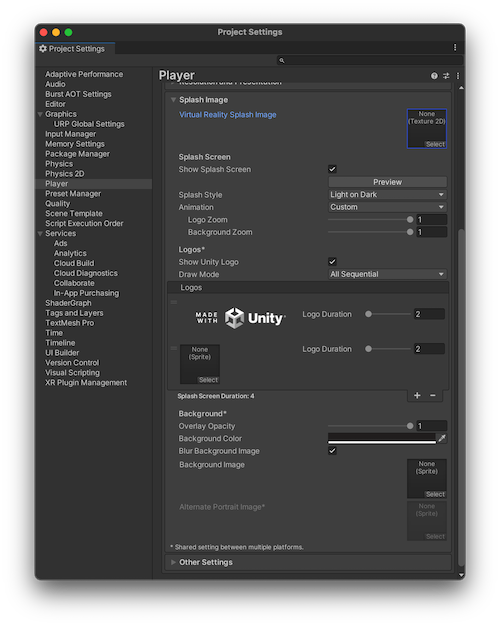Click the Overlay Opacity value field

[431, 426]
